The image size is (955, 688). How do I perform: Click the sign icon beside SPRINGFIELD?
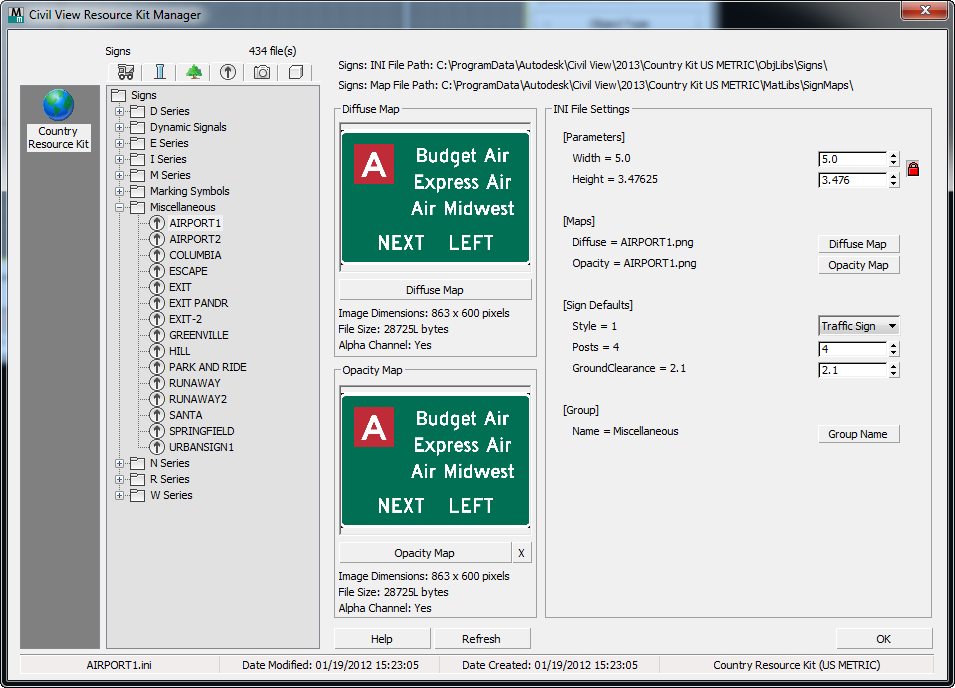[x=157, y=430]
